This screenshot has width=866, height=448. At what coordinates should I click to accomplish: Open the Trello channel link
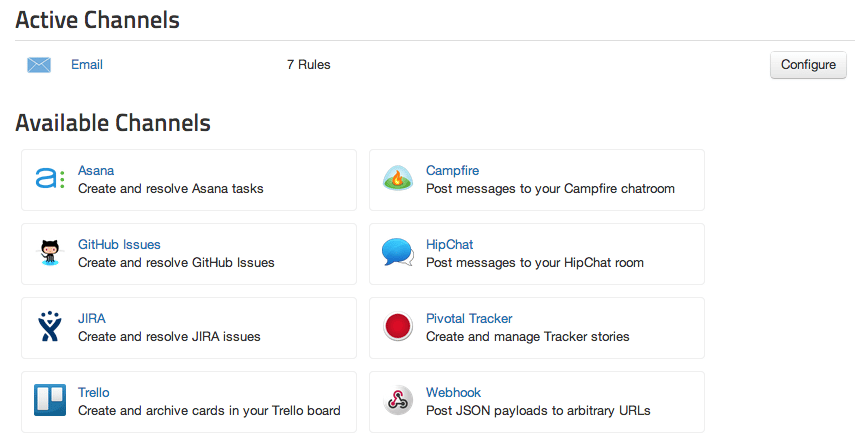[x=94, y=393]
